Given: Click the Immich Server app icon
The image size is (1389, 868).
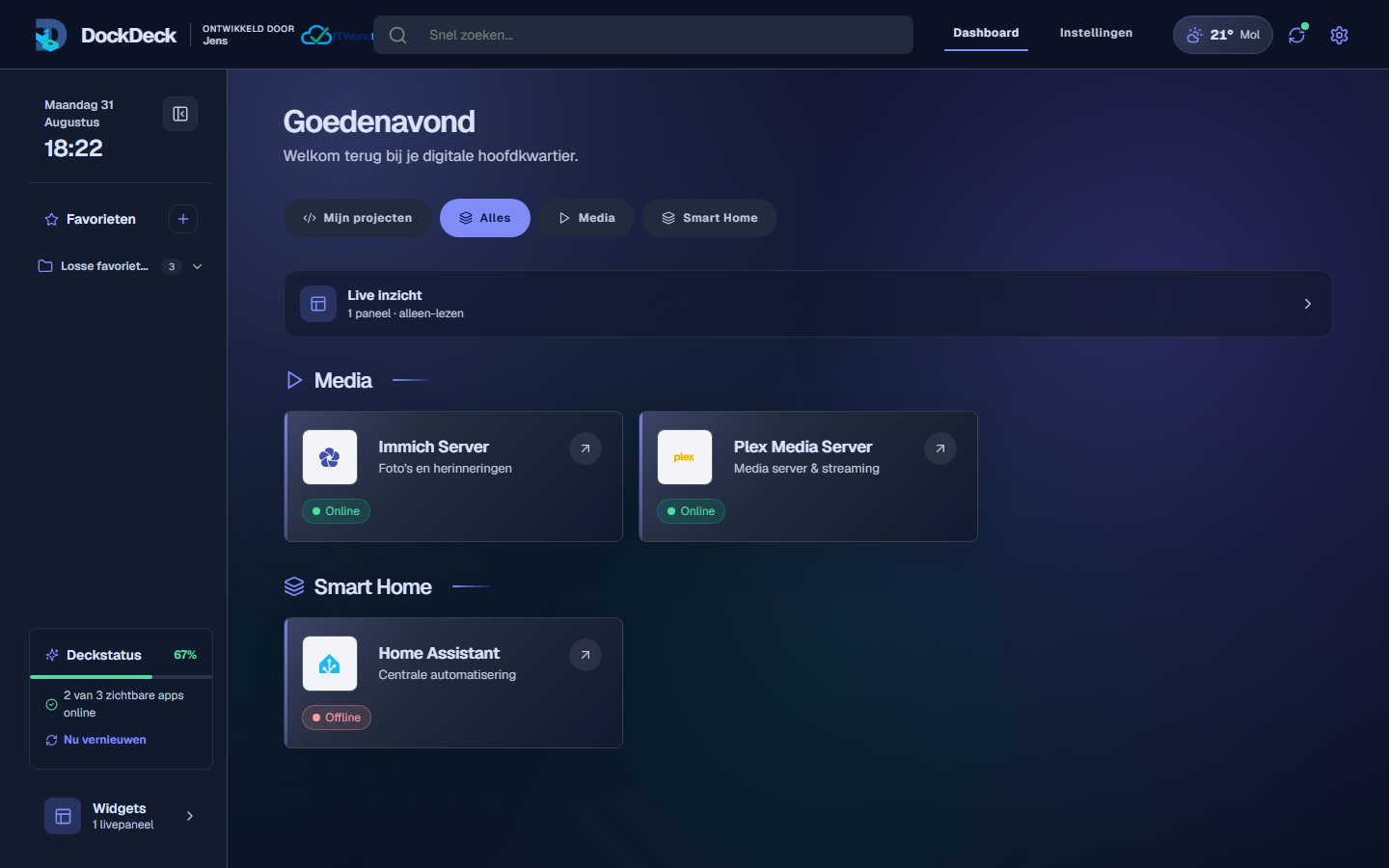Looking at the screenshot, I should 330,457.
